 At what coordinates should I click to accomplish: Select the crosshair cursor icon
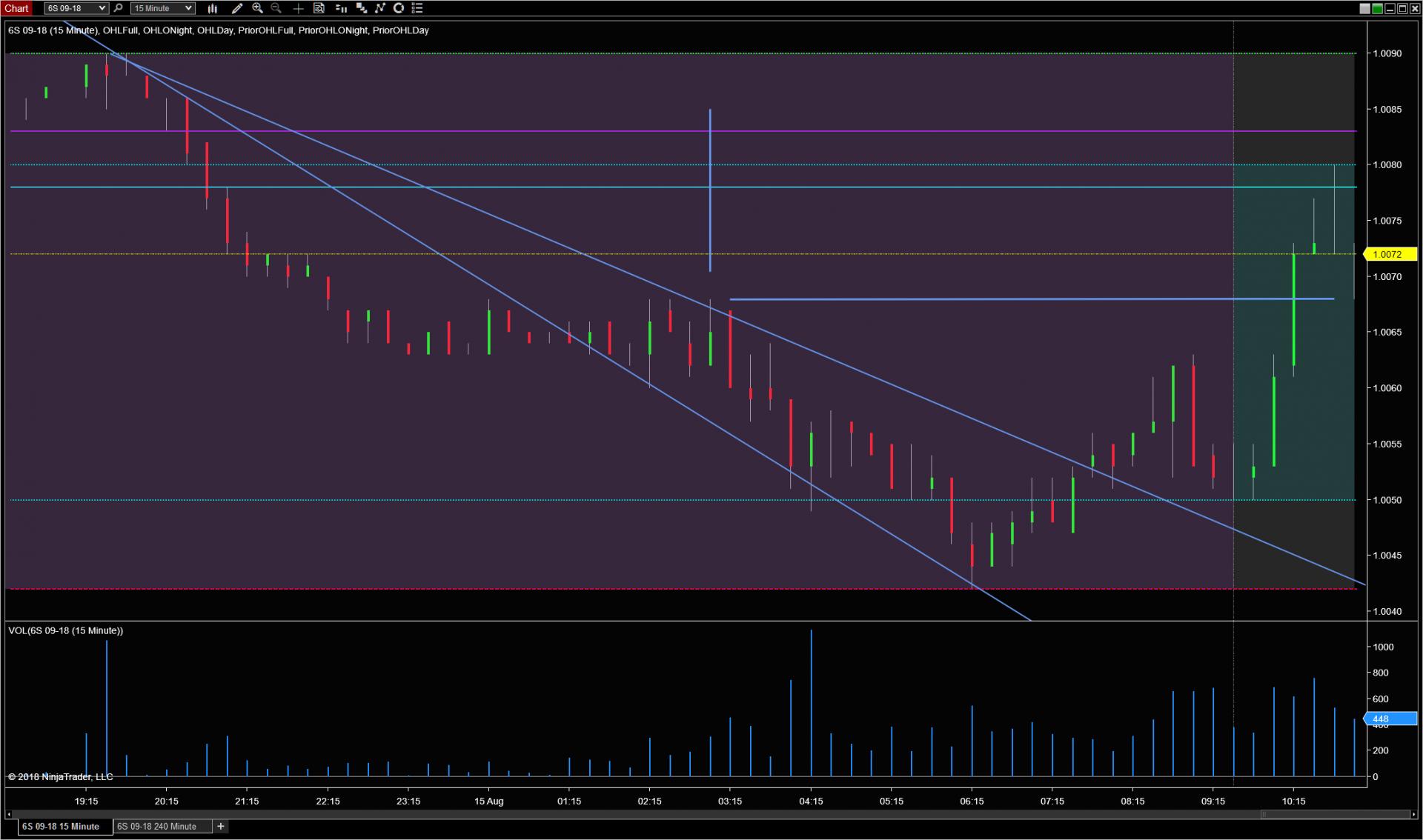pyautogui.click(x=298, y=8)
